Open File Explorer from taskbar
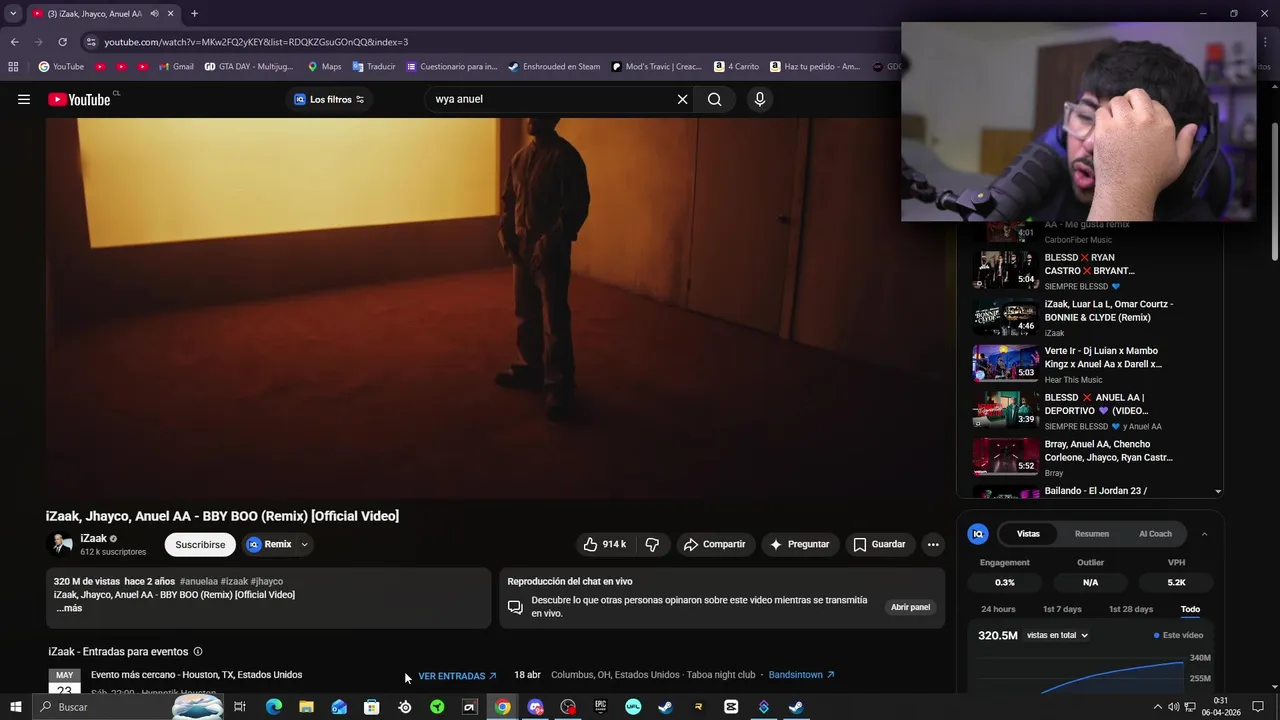This screenshot has width=1280, height=720. point(306,707)
